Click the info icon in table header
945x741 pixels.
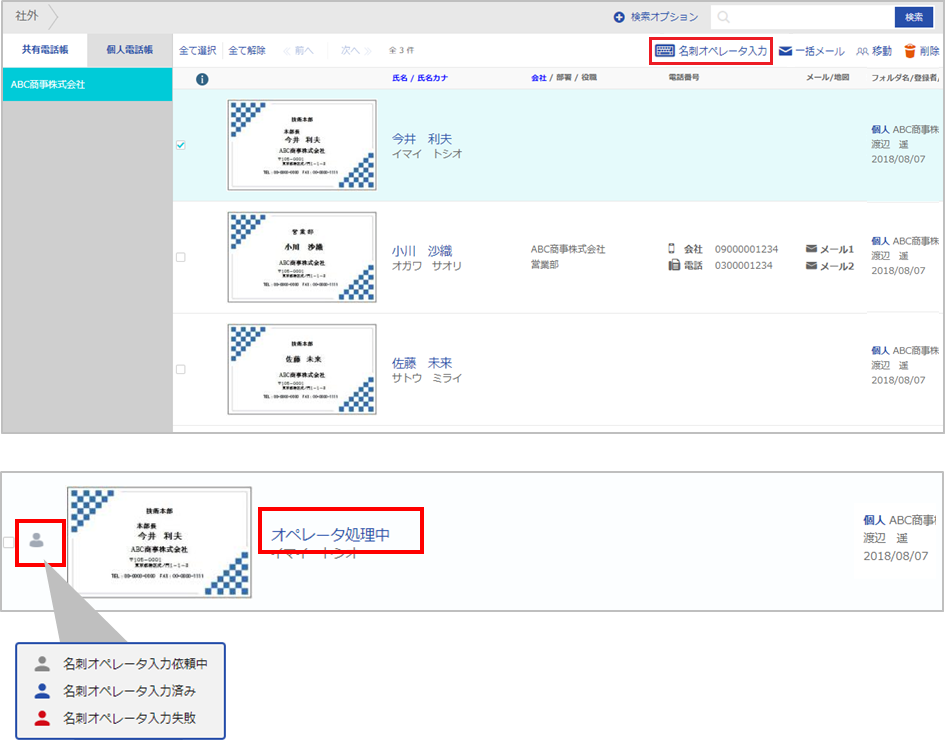tap(202, 79)
